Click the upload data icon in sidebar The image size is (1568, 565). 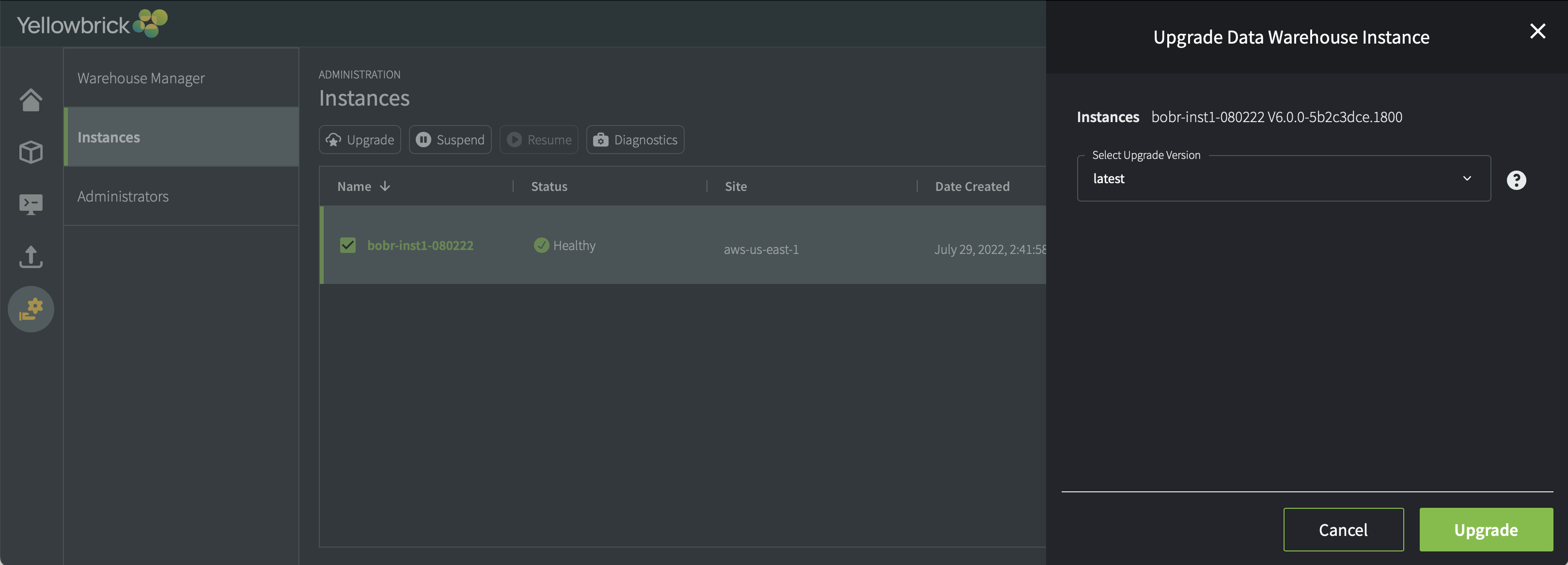click(31, 257)
